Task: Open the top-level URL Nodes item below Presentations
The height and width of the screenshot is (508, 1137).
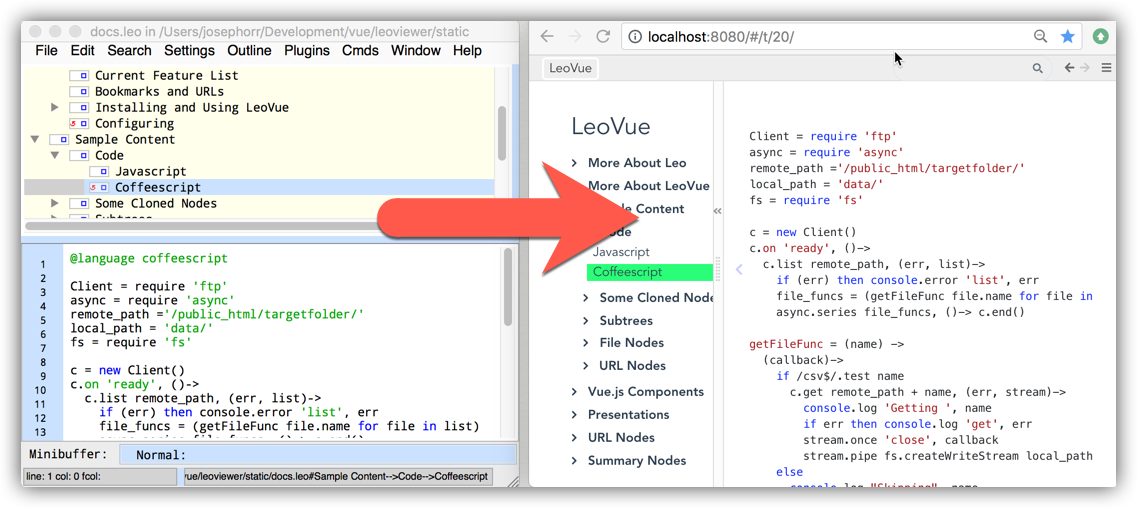Action: [x=621, y=438]
